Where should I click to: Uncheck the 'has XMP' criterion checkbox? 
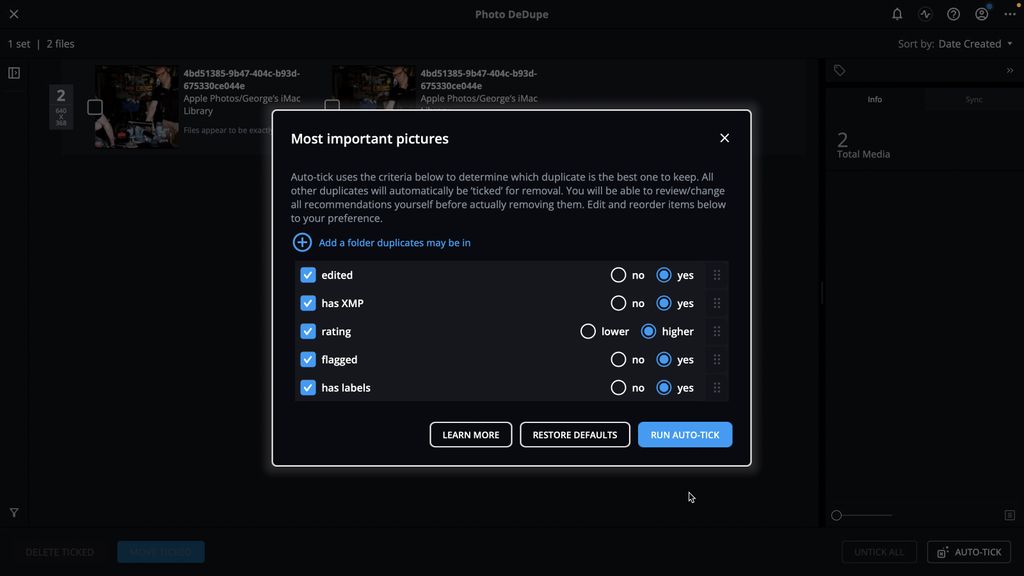coord(308,303)
